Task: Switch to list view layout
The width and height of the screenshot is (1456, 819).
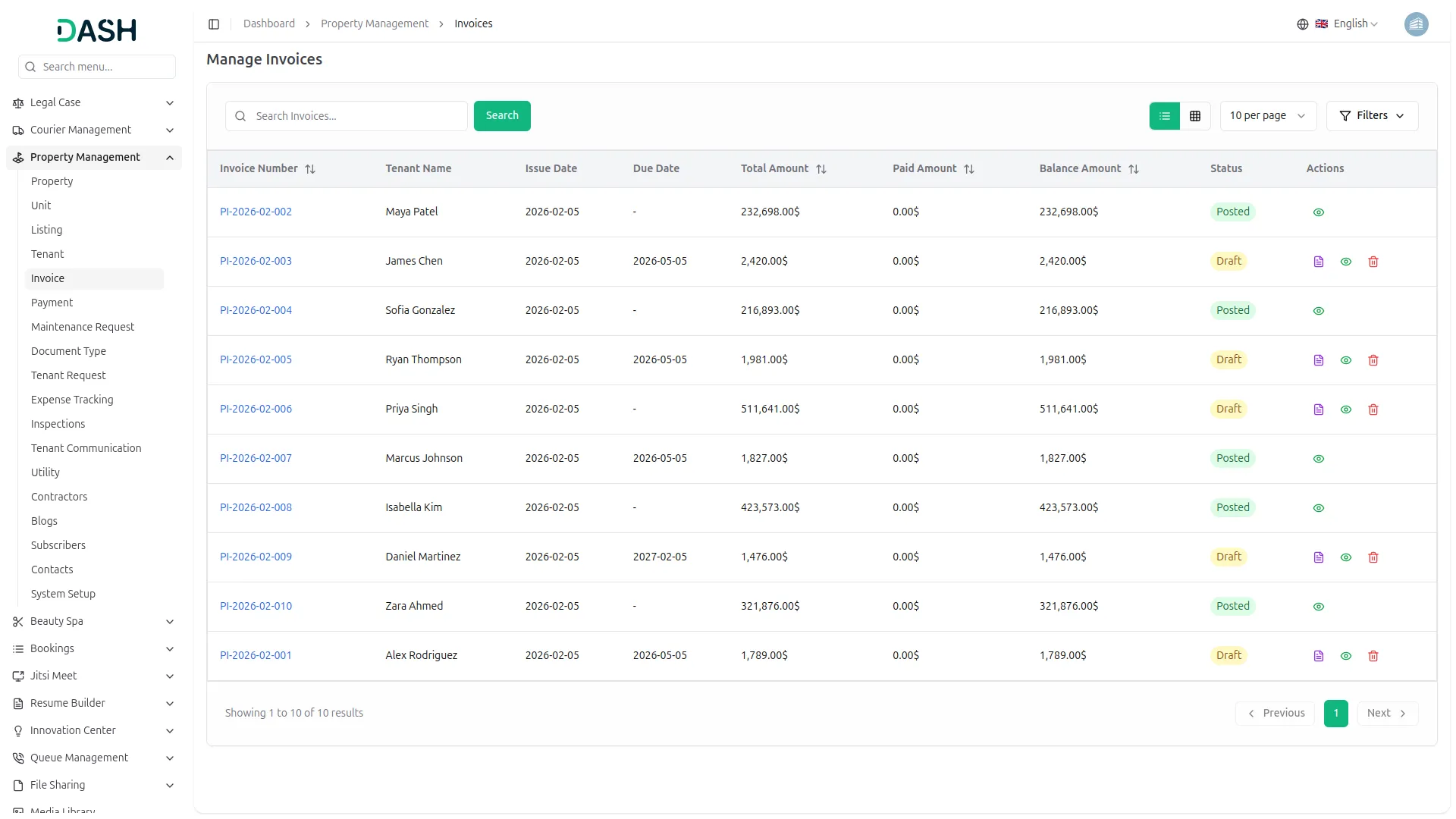Action: coord(1164,116)
